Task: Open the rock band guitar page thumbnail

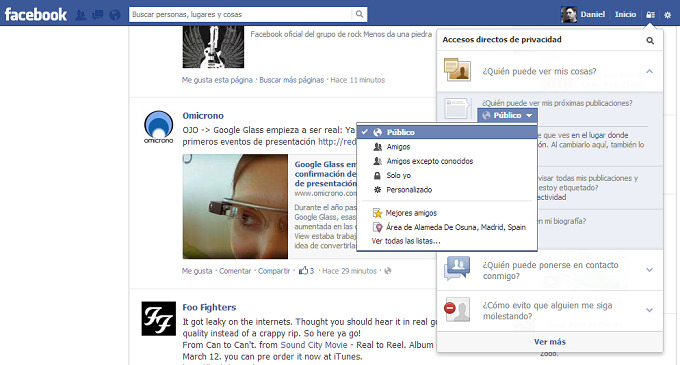Action: 213,47
